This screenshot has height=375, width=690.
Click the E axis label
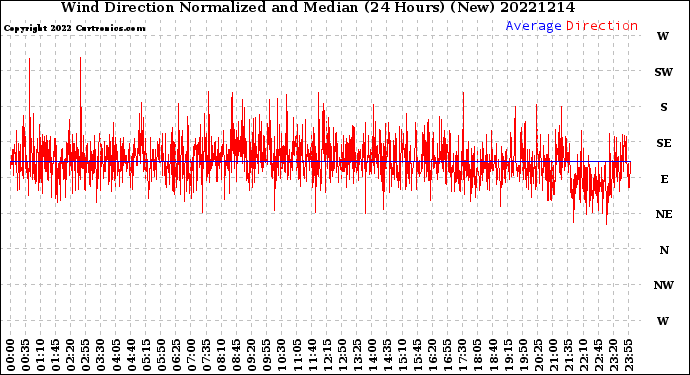point(664,179)
